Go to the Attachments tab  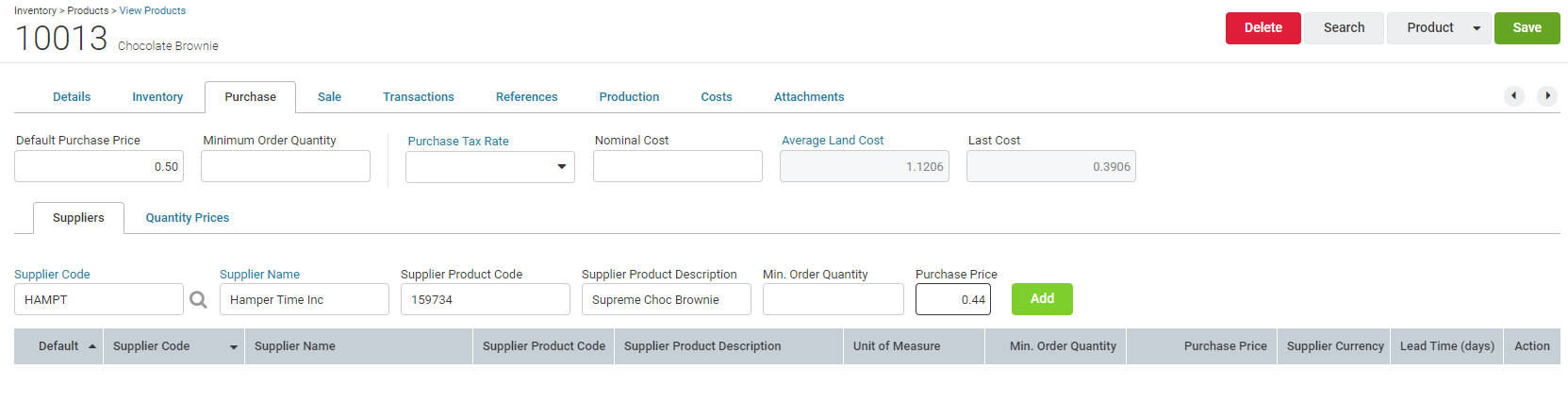pos(809,97)
